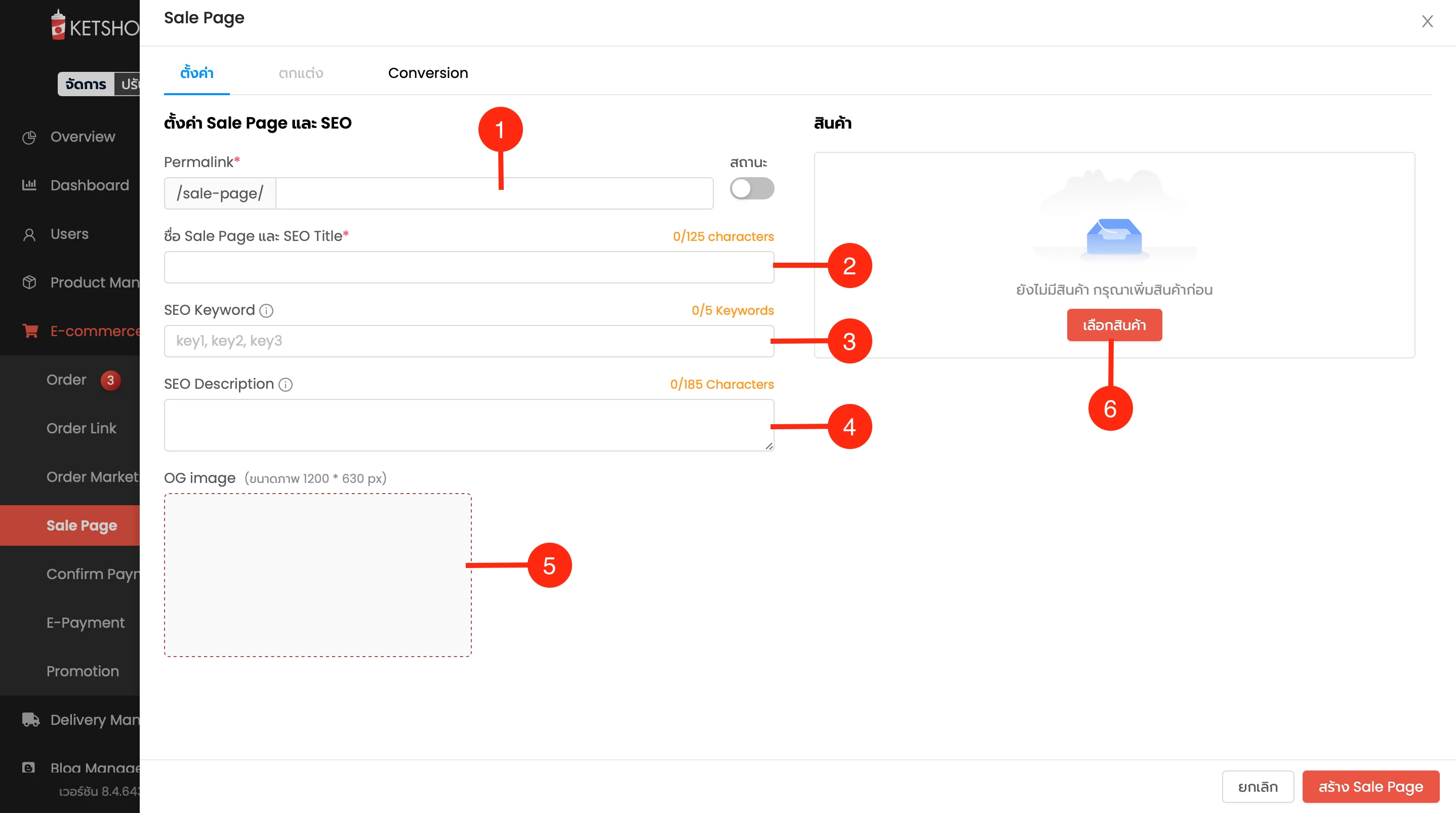This screenshot has height=813, width=1456.
Task: Click the สร้าง Sale Page button
Action: tap(1370, 787)
